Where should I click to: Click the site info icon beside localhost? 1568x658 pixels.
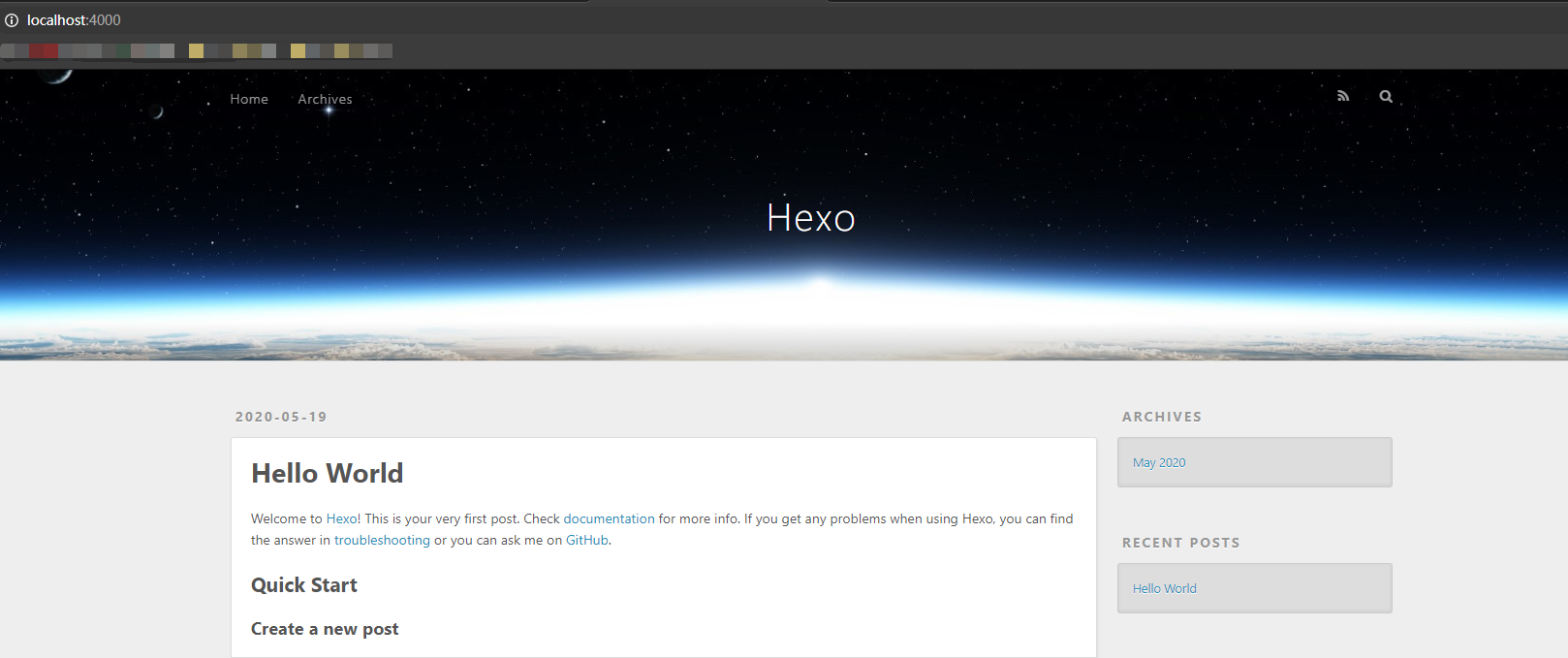(12, 19)
